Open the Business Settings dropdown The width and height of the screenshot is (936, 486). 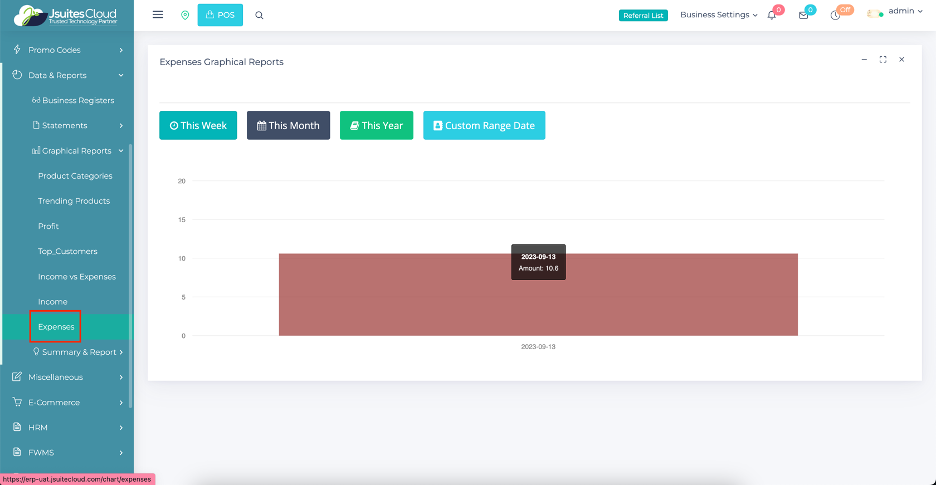click(x=718, y=15)
